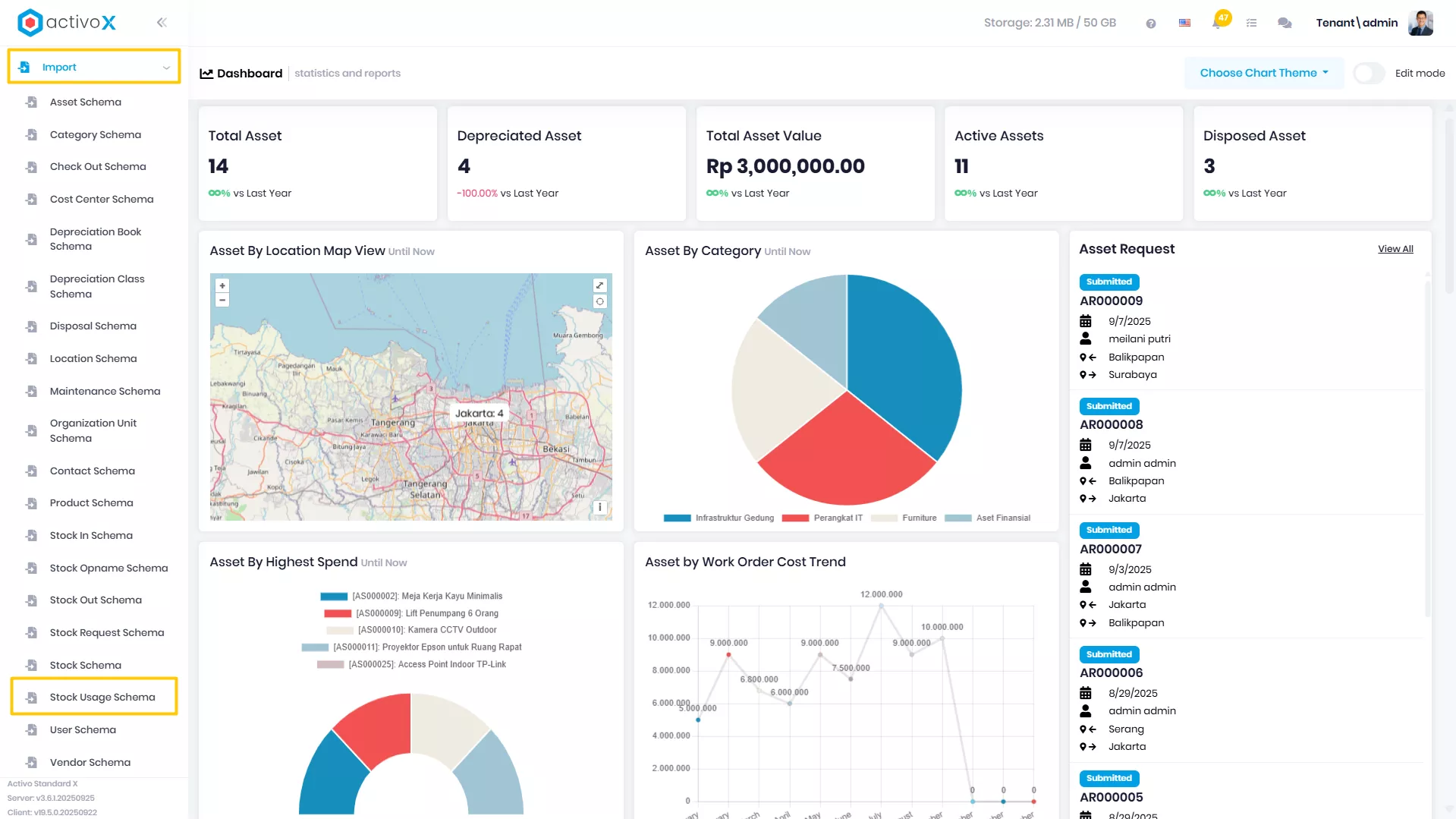Click the Vendor Schema import icon
The height and width of the screenshot is (819, 1456).
[31, 762]
